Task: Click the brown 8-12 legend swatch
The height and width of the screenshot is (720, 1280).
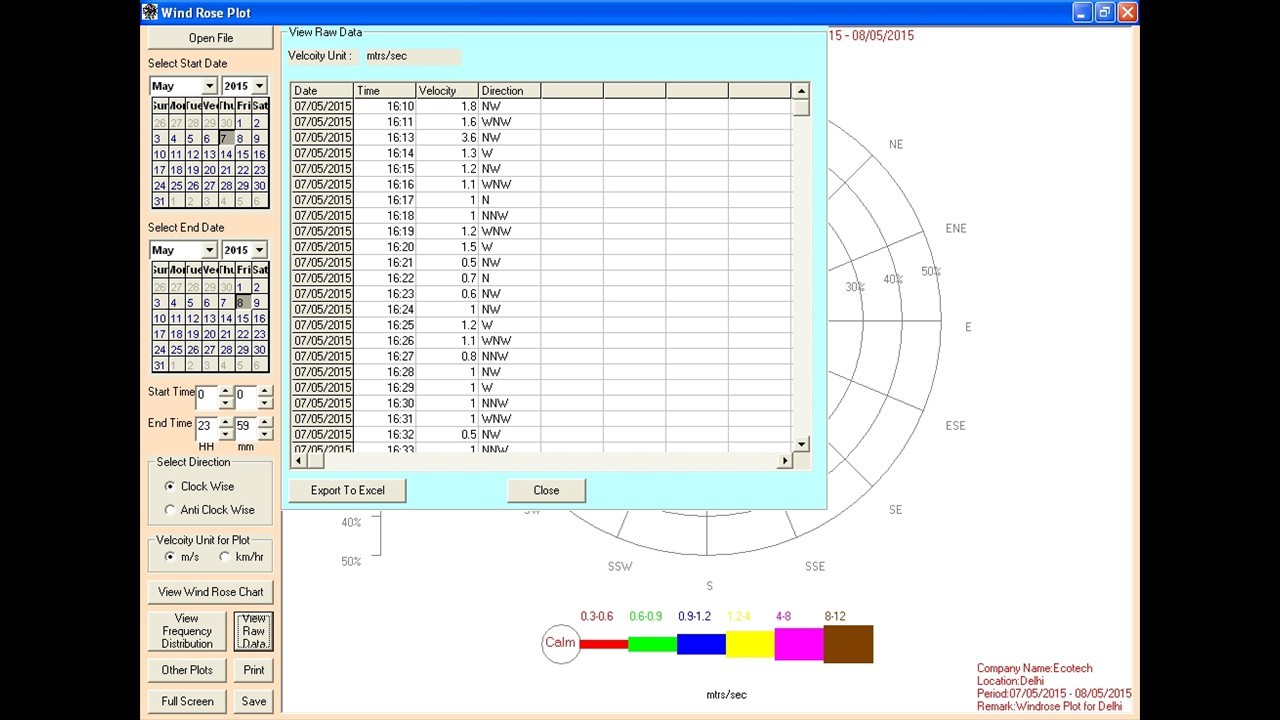Action: [848, 644]
